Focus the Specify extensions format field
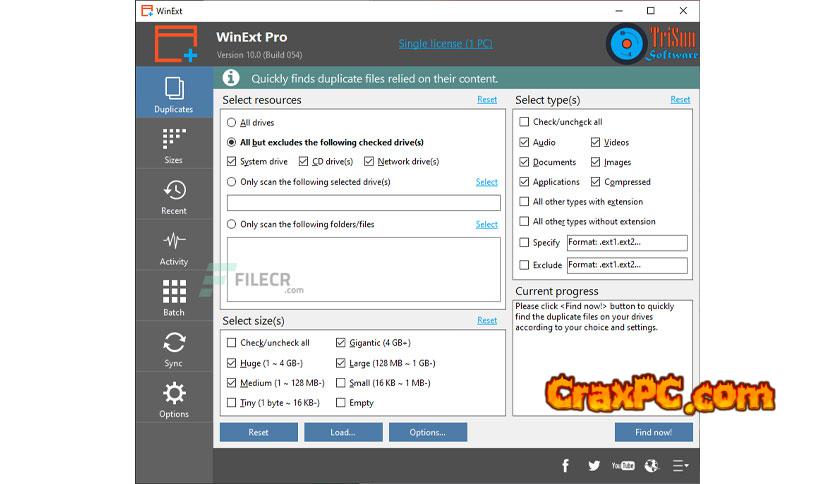Screen dimensions: 836x484 coord(627,243)
